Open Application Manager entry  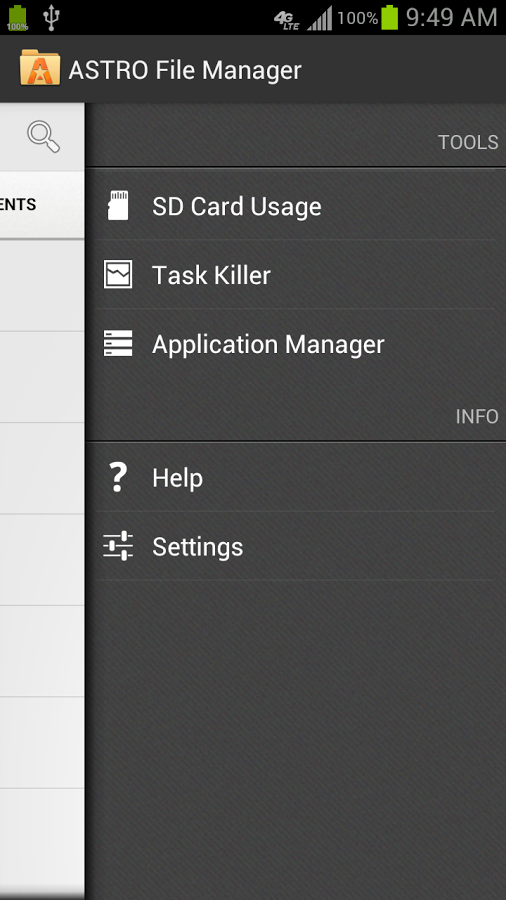pyautogui.click(x=295, y=343)
